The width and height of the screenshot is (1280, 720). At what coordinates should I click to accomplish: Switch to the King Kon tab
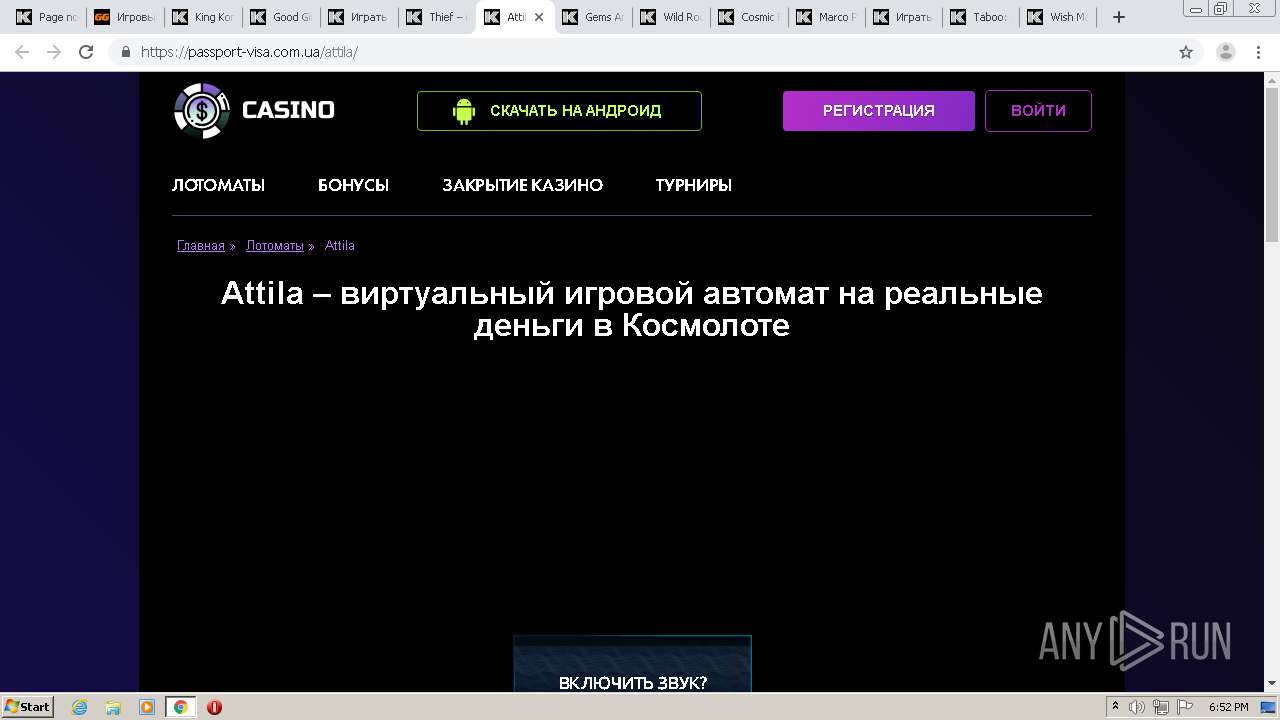coord(202,17)
